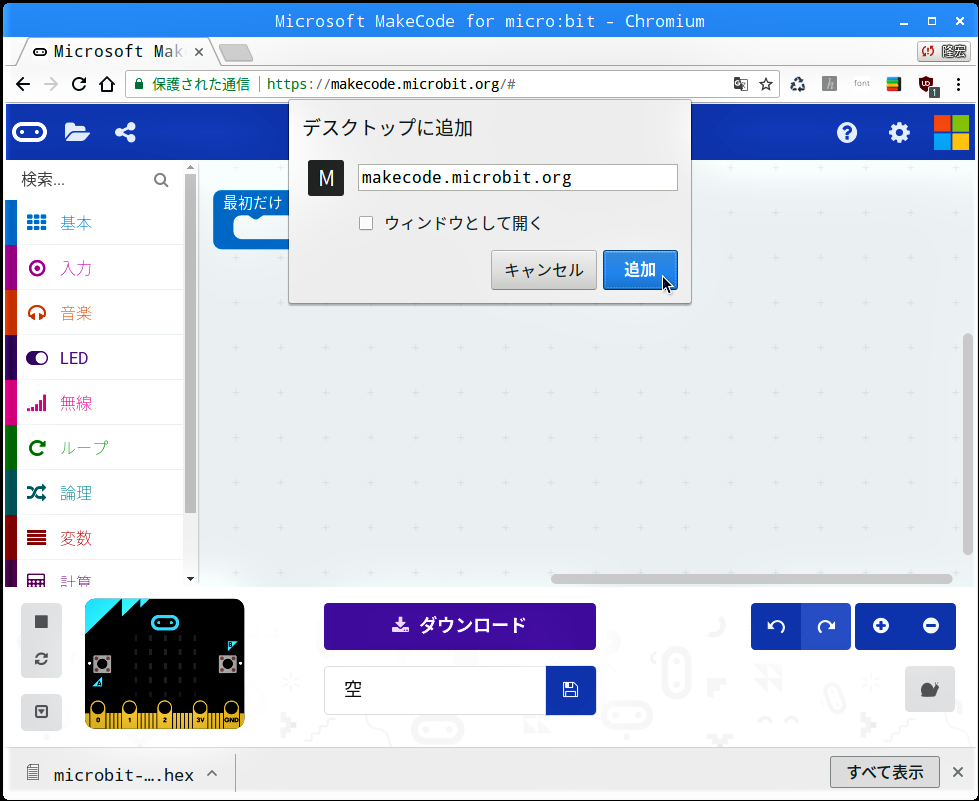The width and height of the screenshot is (979, 801).
Task: Save the project with the floppy disk icon
Action: coord(571,690)
